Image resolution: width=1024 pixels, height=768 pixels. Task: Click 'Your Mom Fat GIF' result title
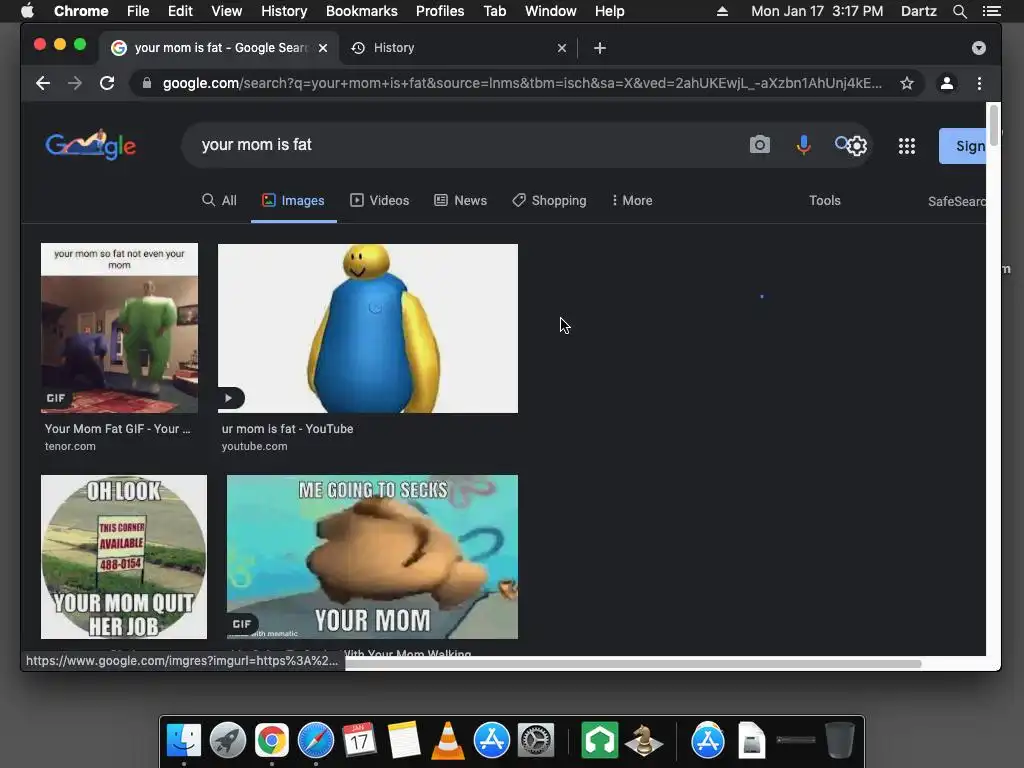coord(118,429)
